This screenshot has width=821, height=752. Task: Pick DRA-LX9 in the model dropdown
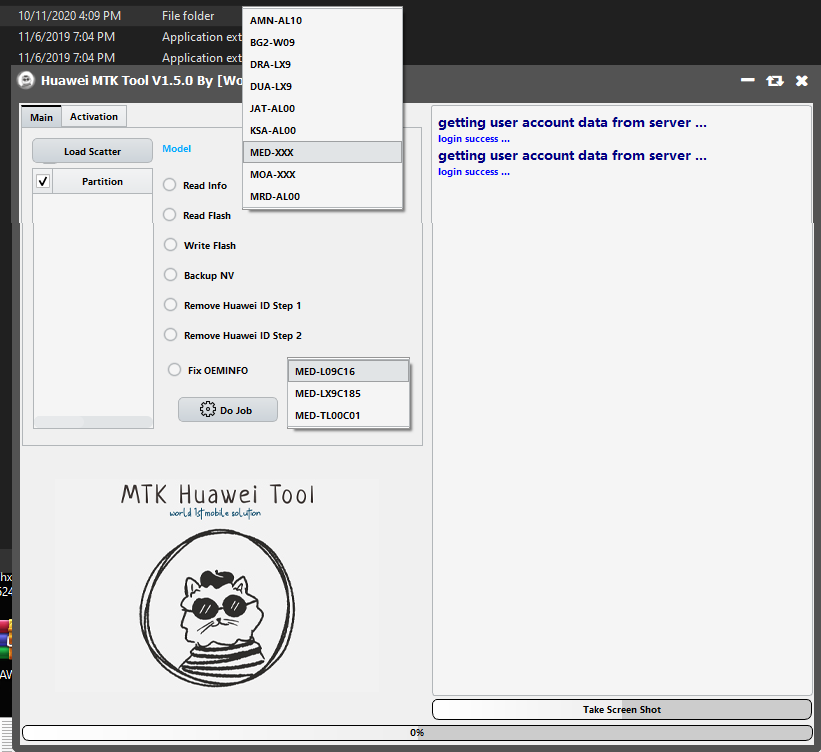(323, 64)
